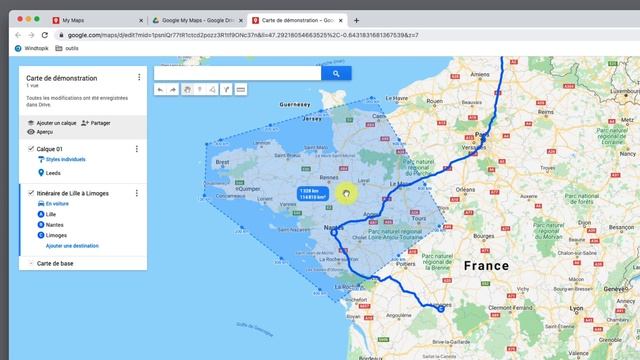Select the add marker tool
This screenshot has height=360, width=640.
[200, 89]
